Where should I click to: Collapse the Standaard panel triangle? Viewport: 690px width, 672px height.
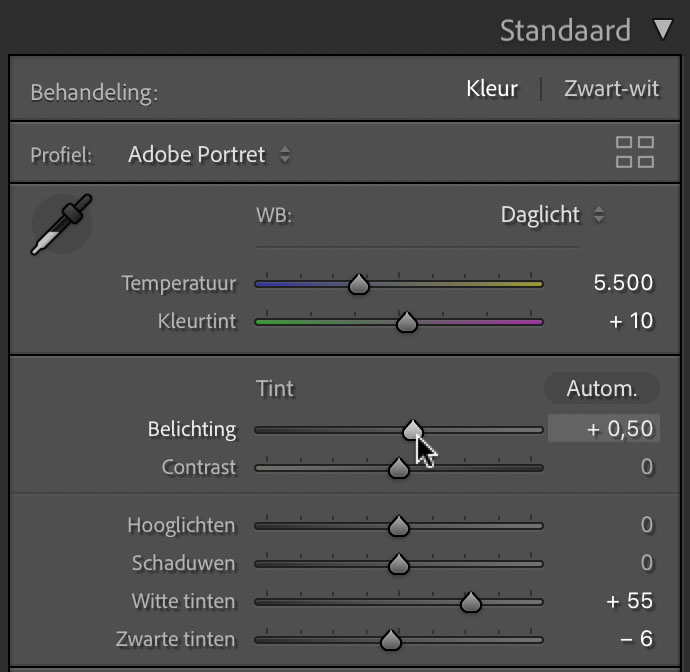pyautogui.click(x=663, y=29)
